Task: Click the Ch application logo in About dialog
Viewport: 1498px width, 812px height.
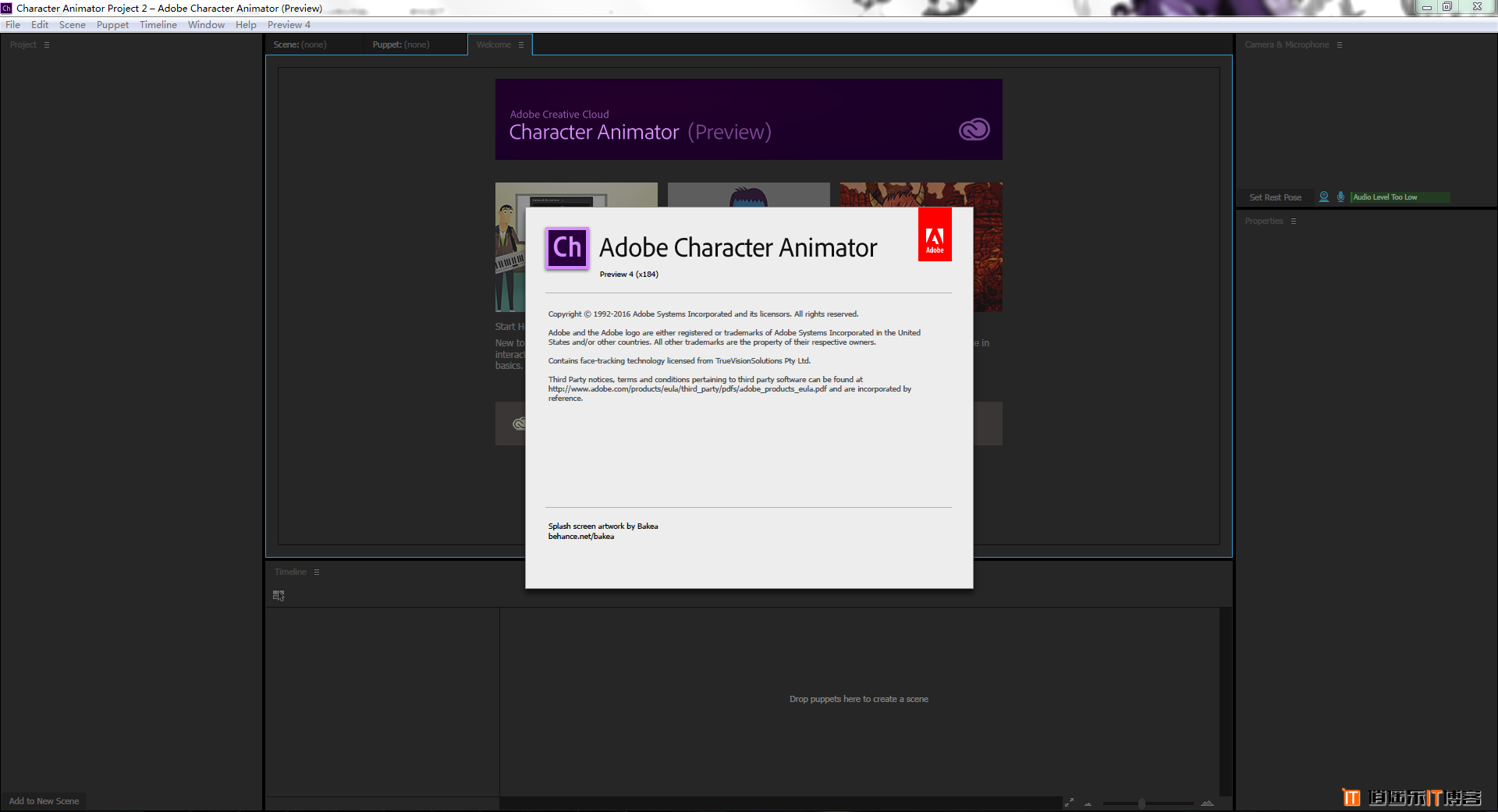Action: point(567,248)
